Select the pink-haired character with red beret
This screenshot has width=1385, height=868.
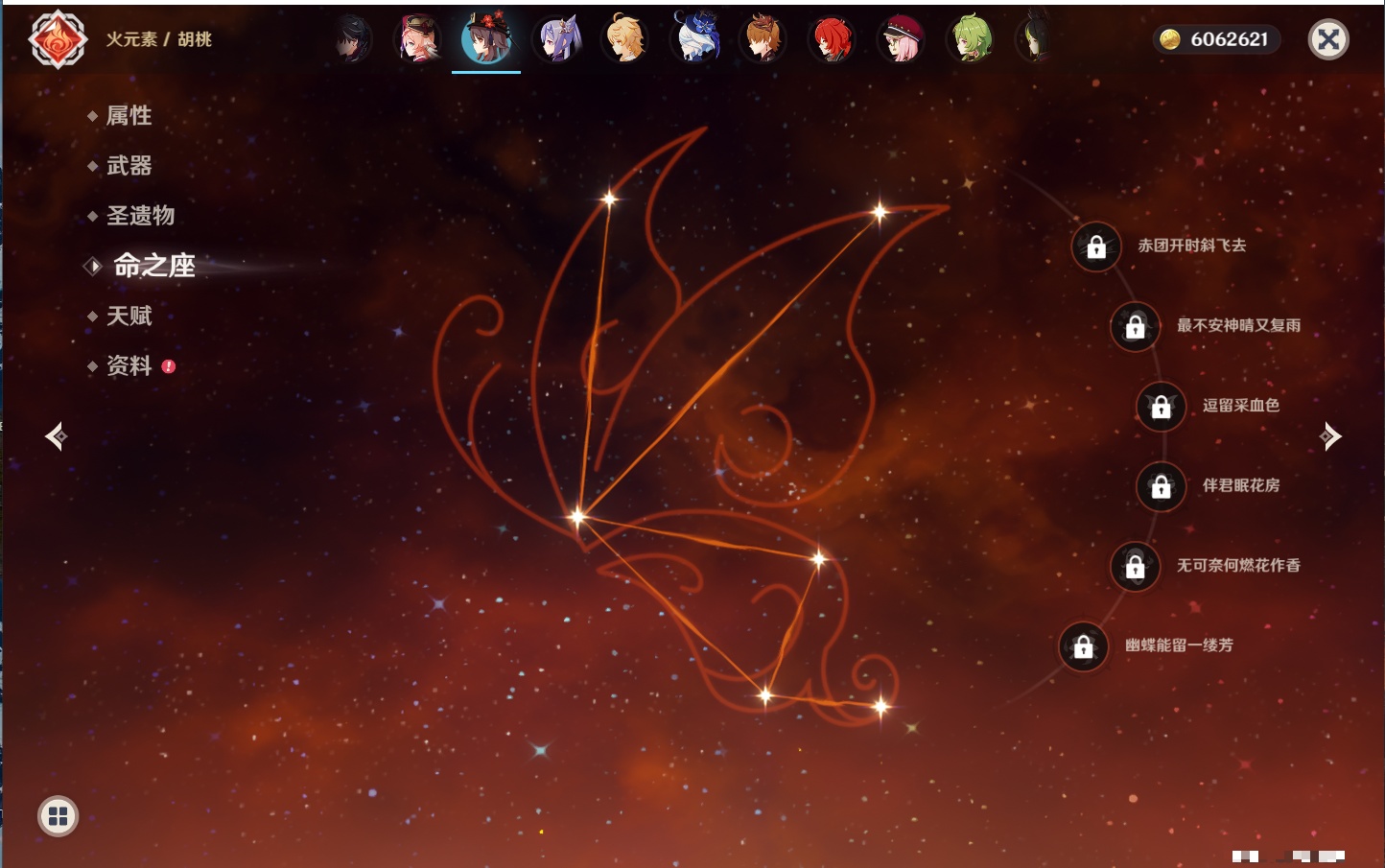902,39
